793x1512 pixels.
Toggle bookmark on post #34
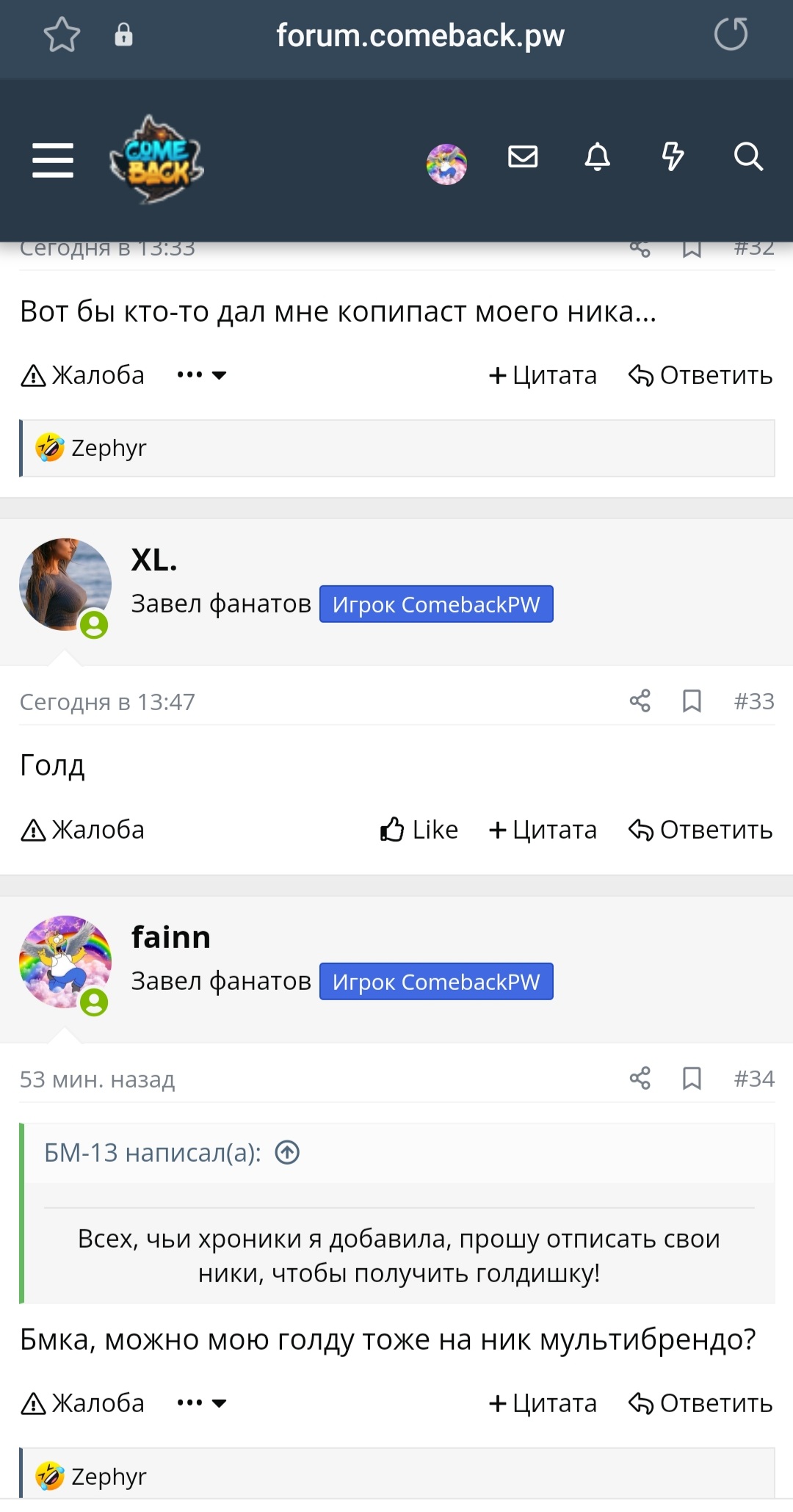coord(692,1078)
